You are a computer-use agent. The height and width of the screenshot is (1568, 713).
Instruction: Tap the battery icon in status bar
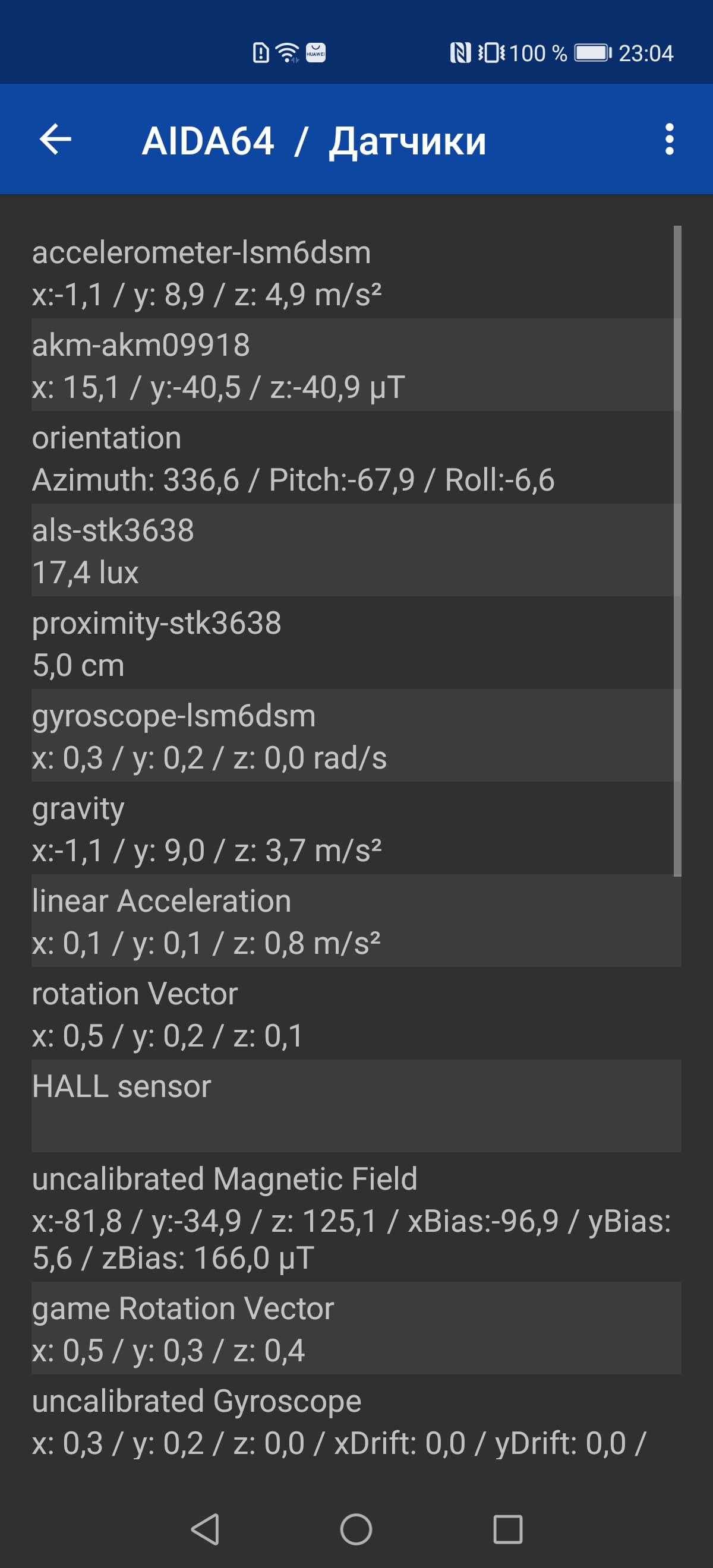pos(592,53)
